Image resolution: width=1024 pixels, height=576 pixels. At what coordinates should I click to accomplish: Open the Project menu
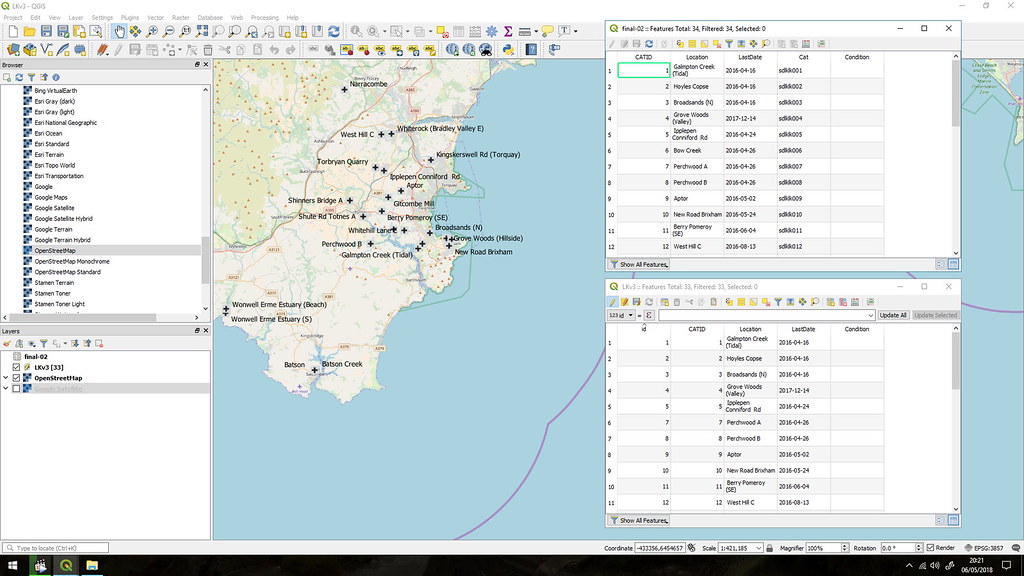13,18
